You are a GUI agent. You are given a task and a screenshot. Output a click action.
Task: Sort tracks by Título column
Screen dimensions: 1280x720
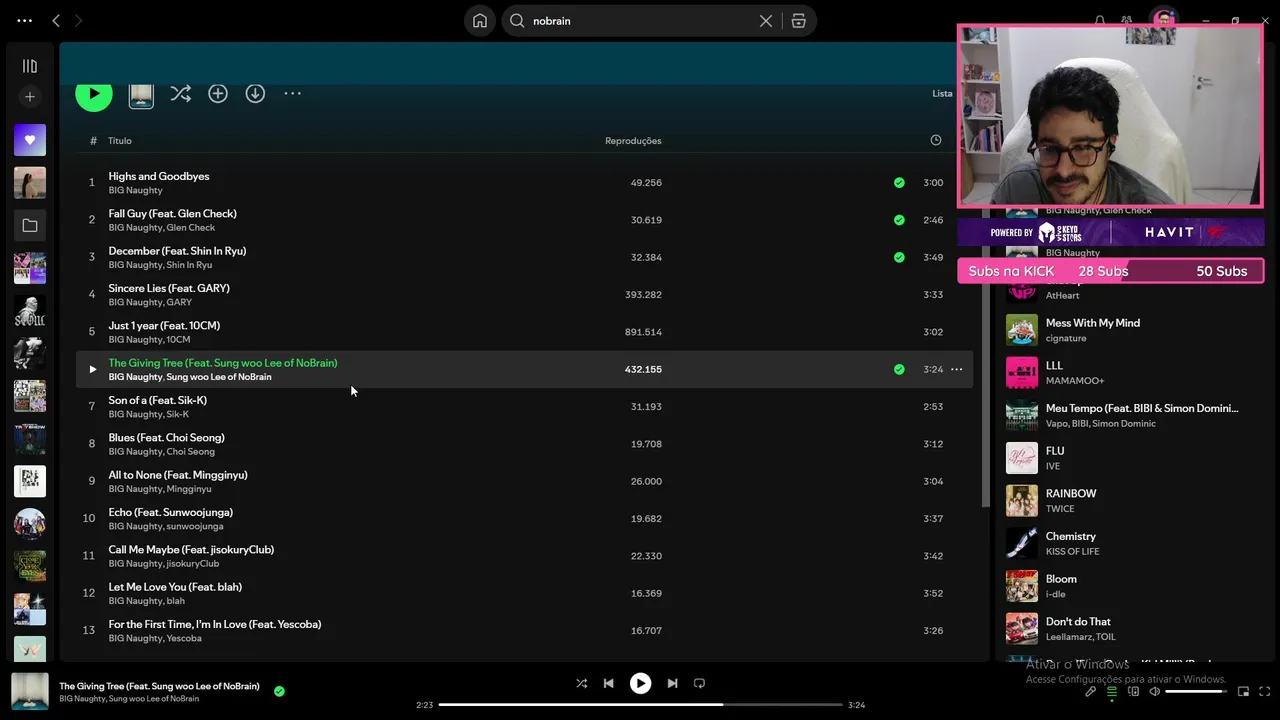click(x=120, y=141)
